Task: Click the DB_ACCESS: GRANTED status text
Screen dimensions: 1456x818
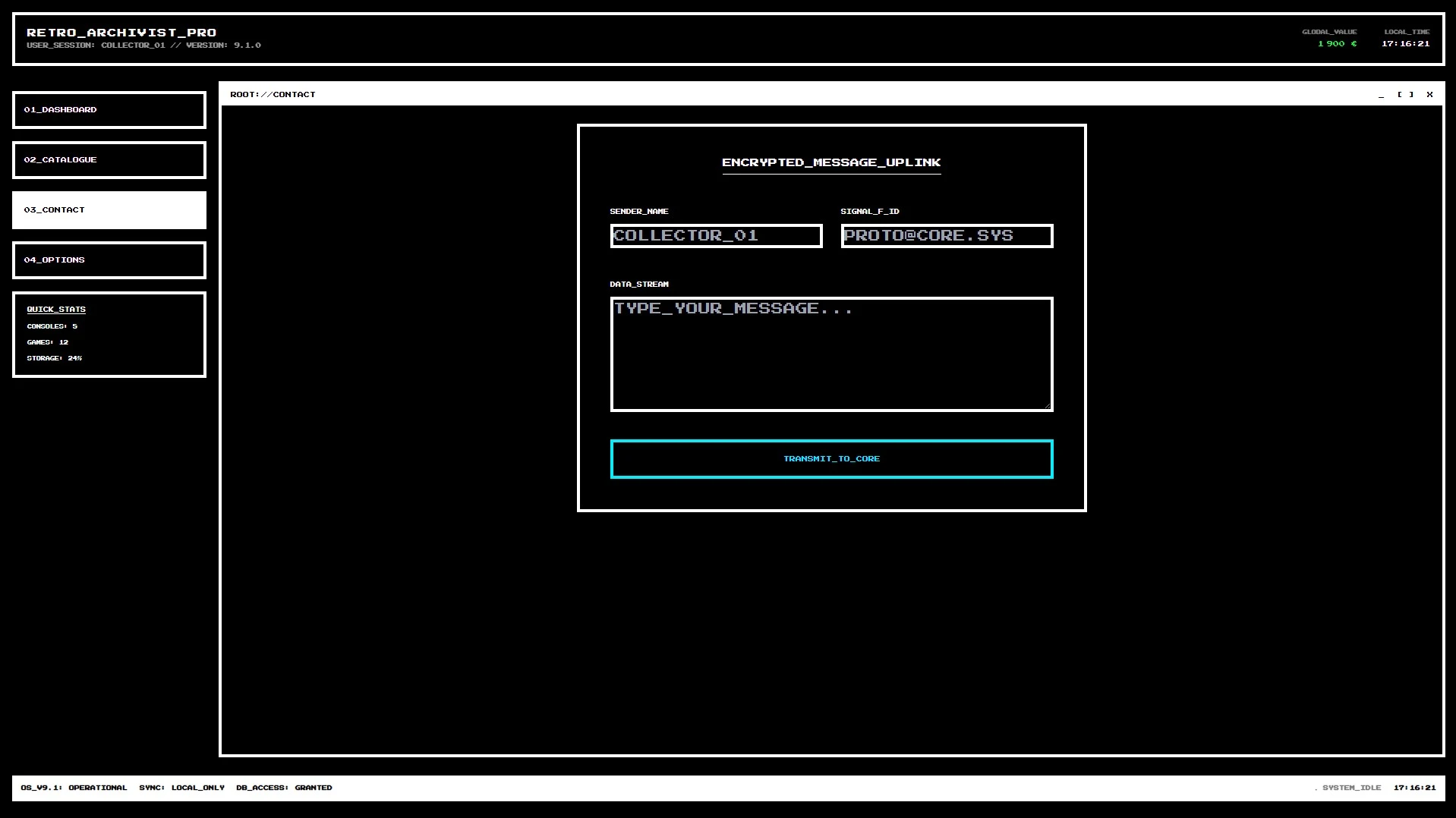Action: [284, 788]
